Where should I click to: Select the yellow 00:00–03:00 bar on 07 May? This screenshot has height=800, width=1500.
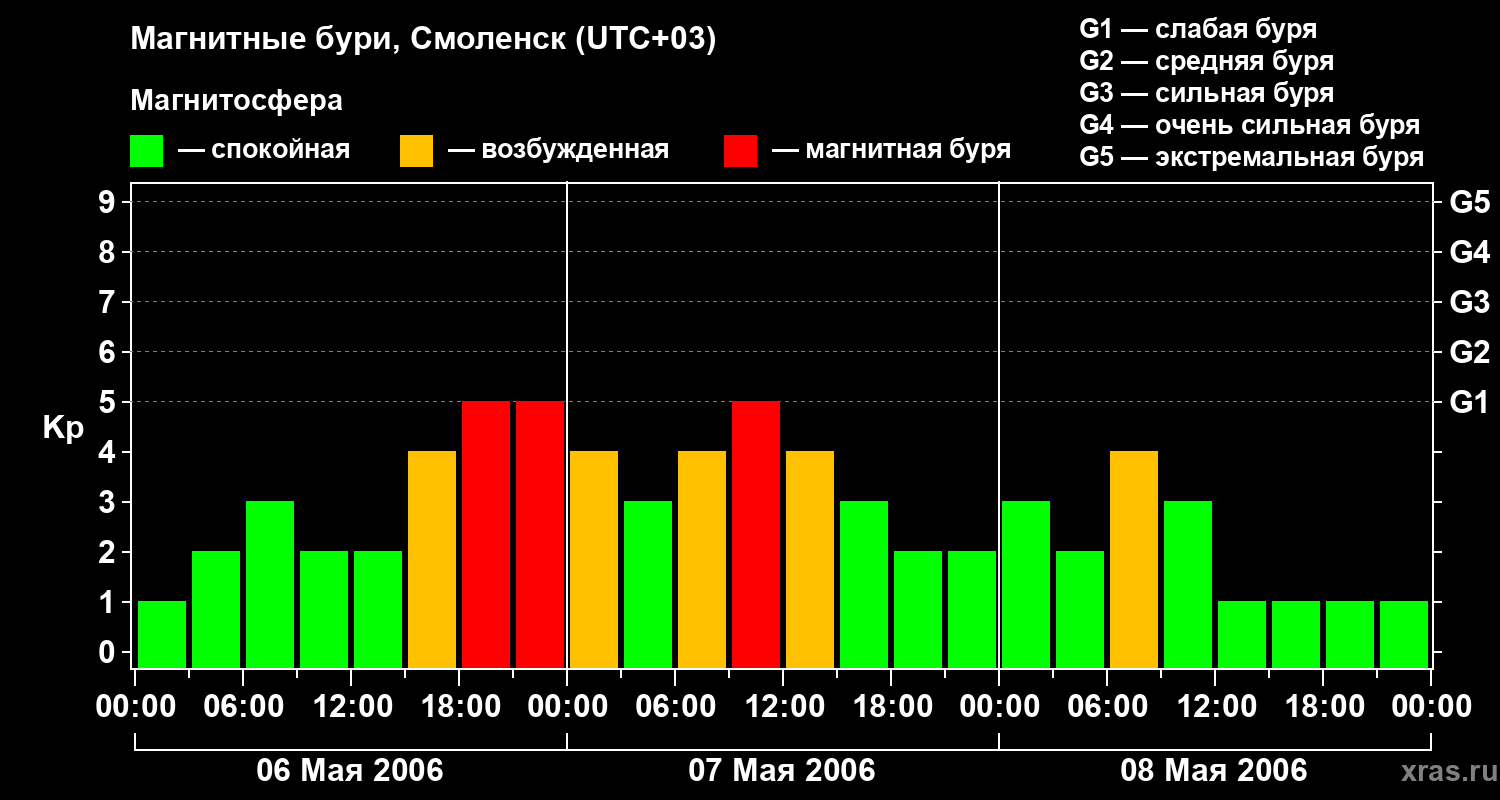tap(594, 559)
